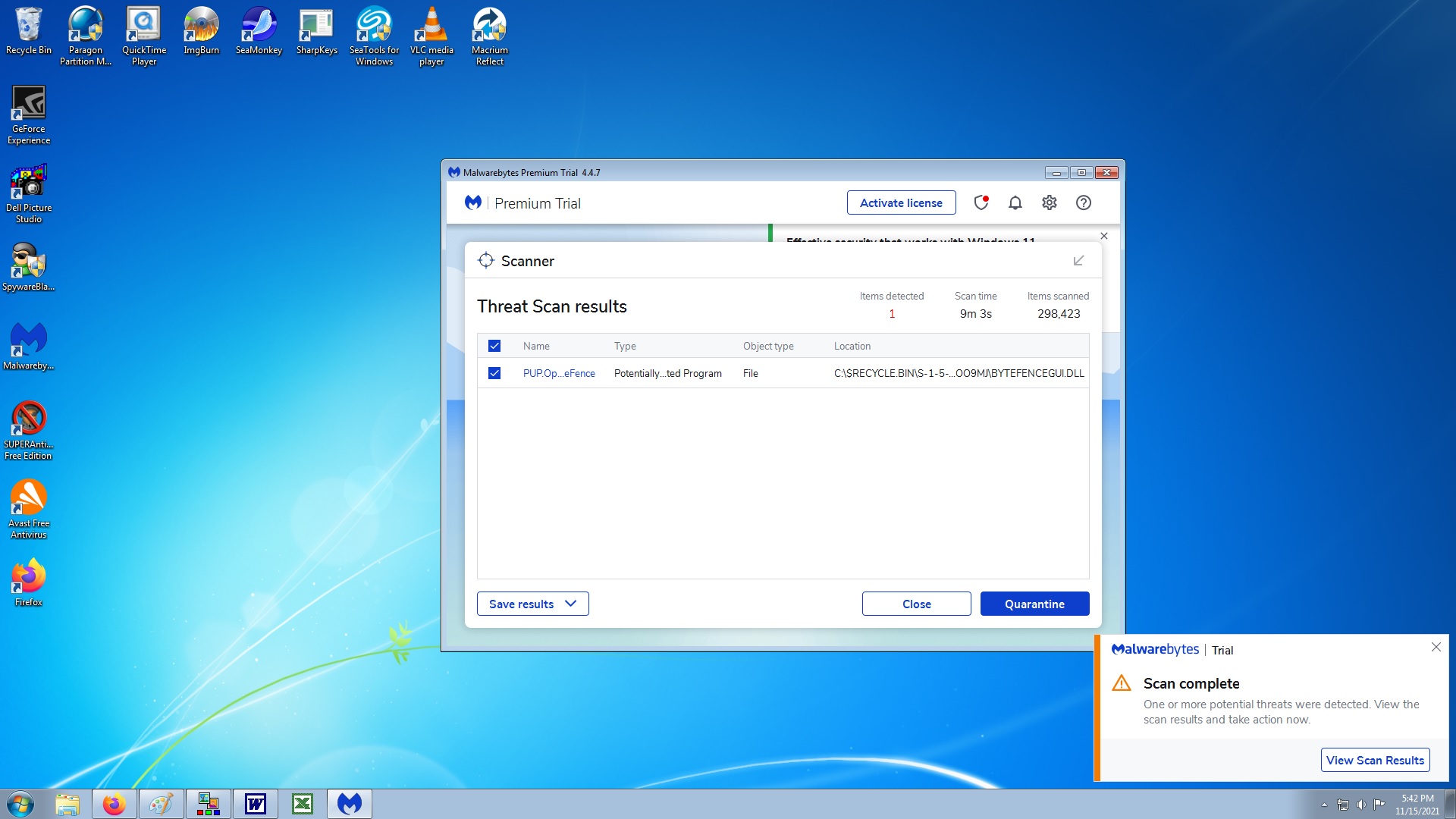Click the Items detected count 1

point(892,314)
